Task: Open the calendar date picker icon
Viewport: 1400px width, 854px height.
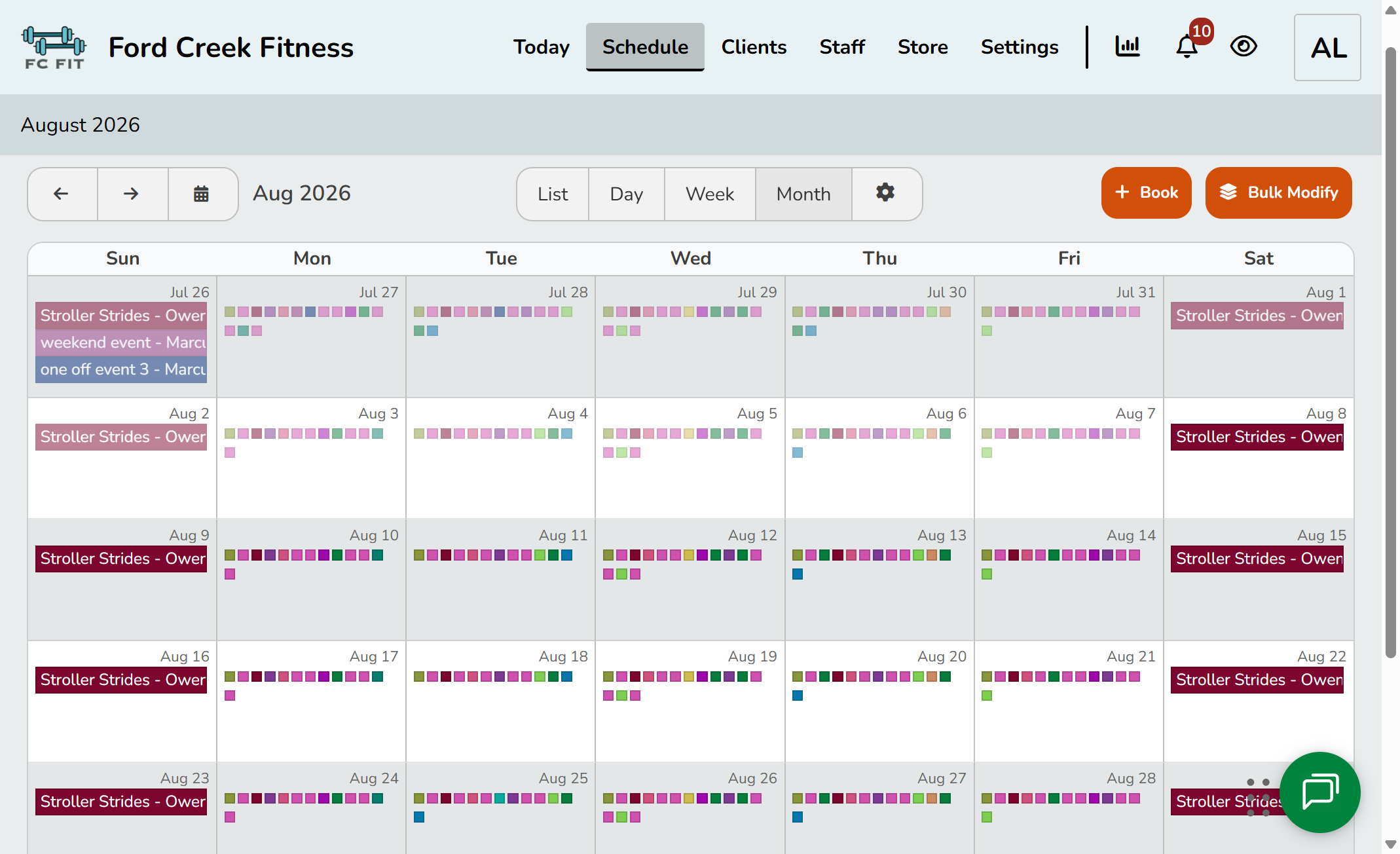Action: point(202,194)
